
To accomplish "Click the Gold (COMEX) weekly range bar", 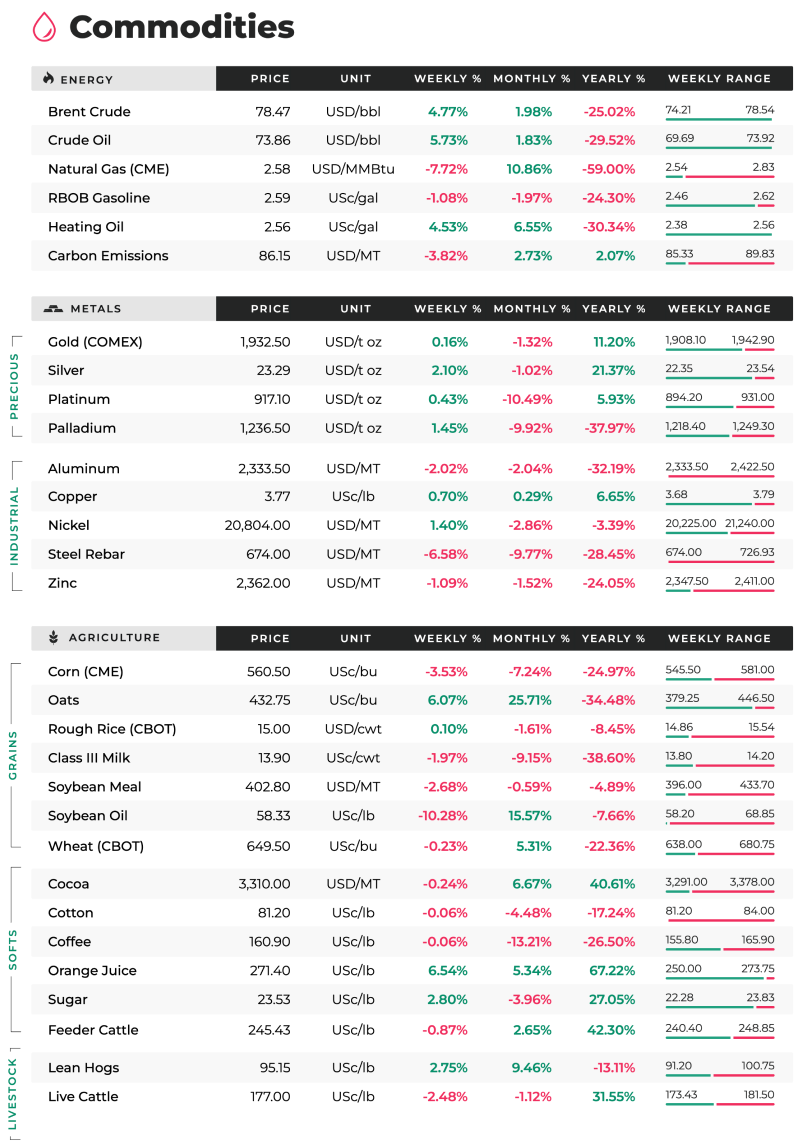I will coord(720,350).
